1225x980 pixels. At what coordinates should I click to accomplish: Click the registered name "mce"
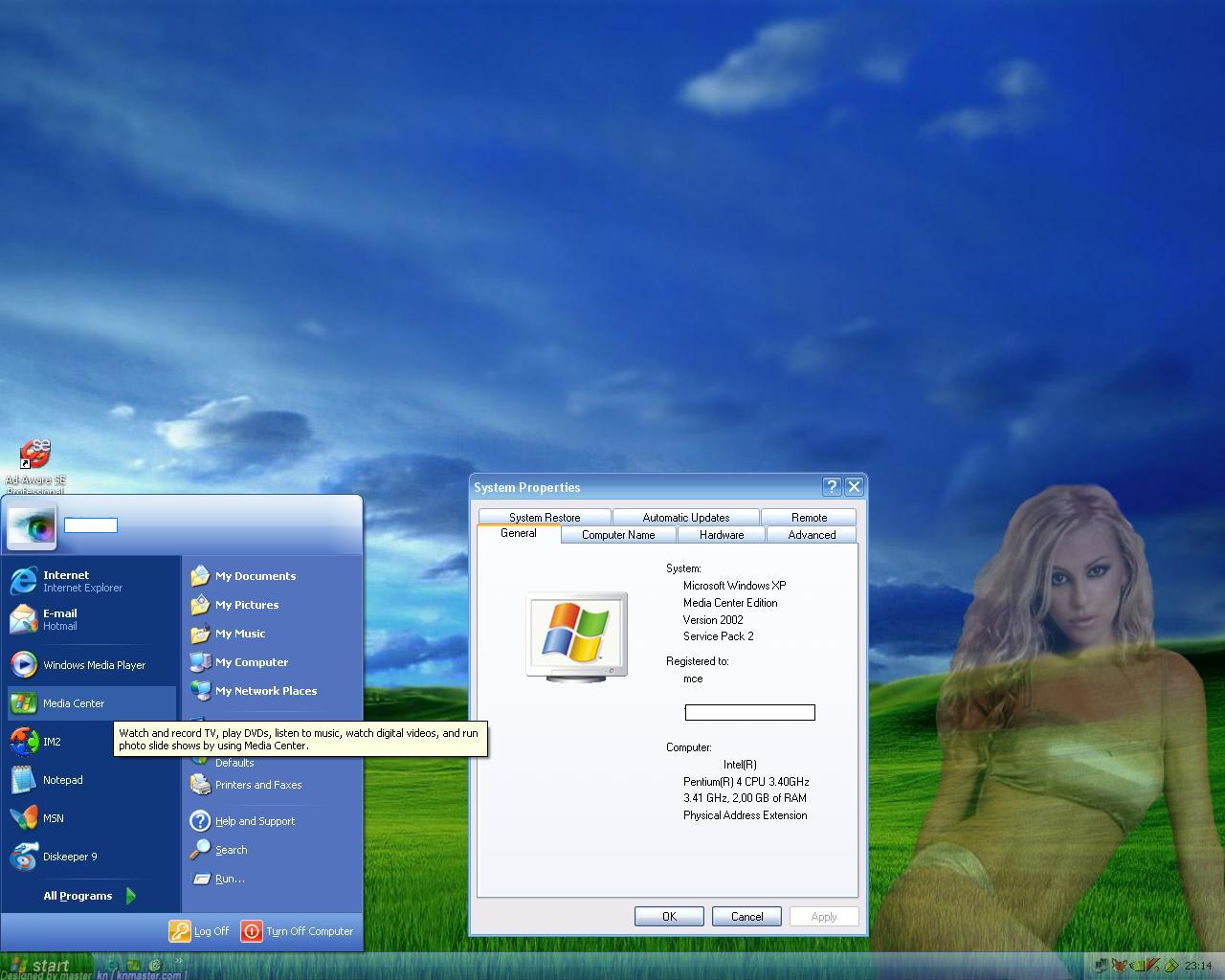(693, 679)
